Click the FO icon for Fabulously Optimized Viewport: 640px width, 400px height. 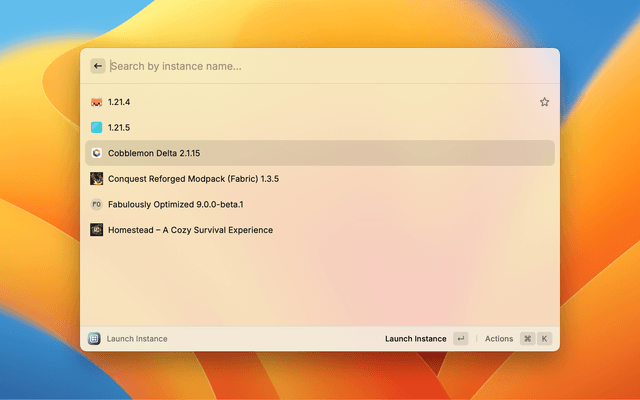click(96, 204)
